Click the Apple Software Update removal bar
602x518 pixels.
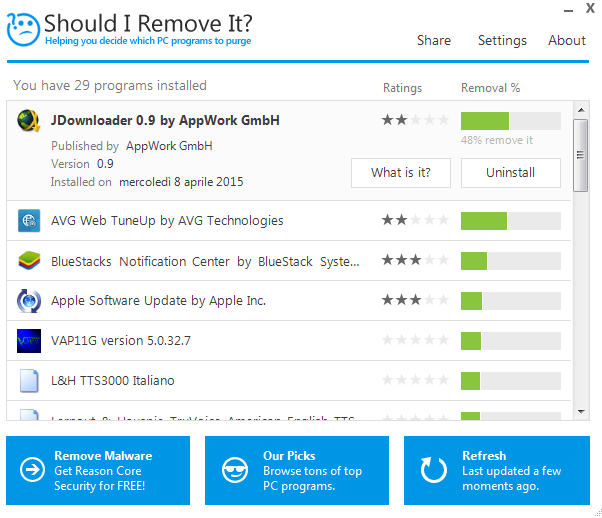point(511,301)
